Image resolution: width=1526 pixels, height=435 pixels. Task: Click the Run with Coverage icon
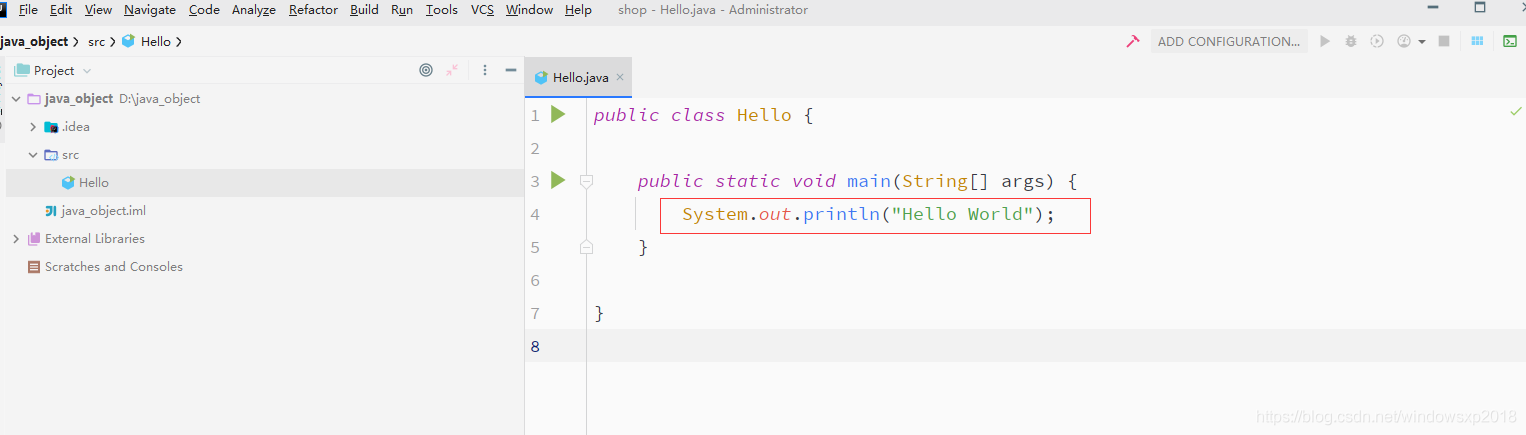point(1377,41)
